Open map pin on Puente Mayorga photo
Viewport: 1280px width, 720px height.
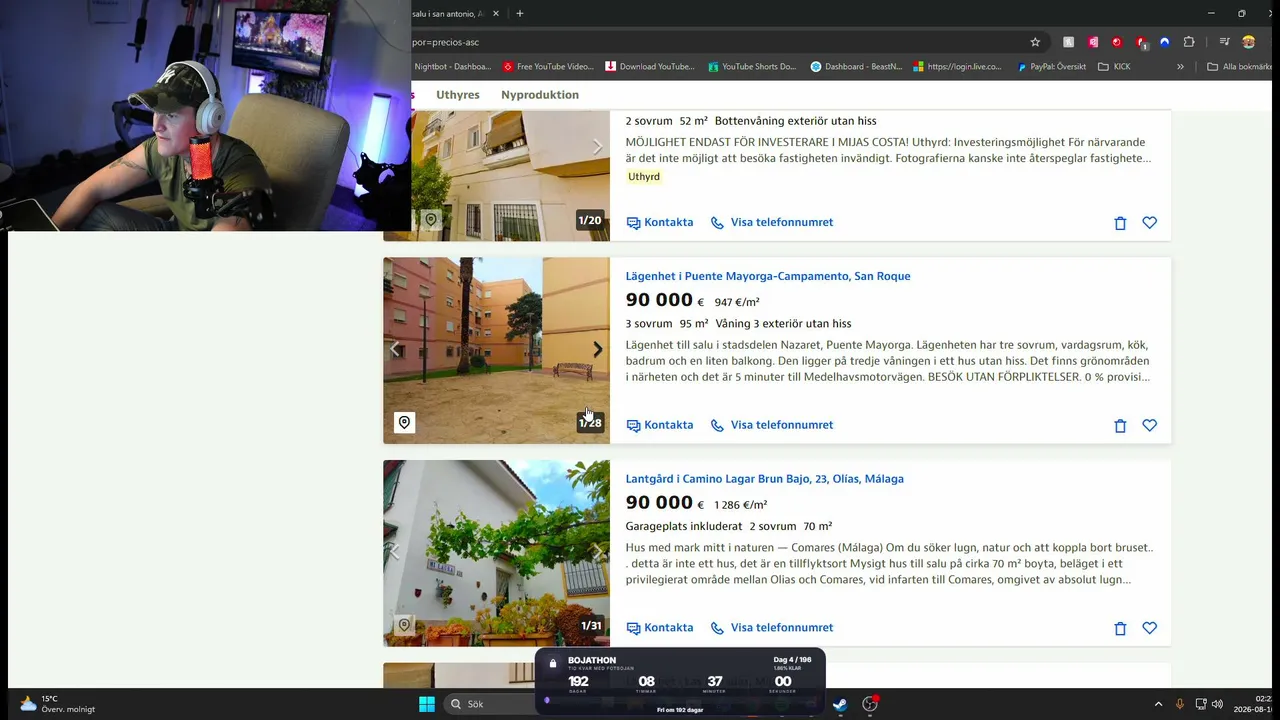(x=404, y=422)
